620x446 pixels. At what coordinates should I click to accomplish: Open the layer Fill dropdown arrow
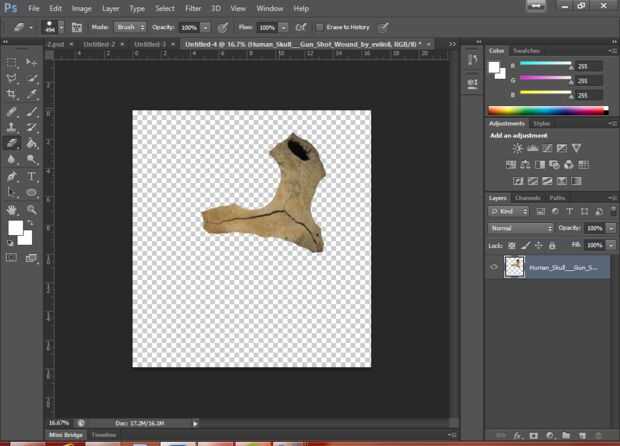coord(612,245)
